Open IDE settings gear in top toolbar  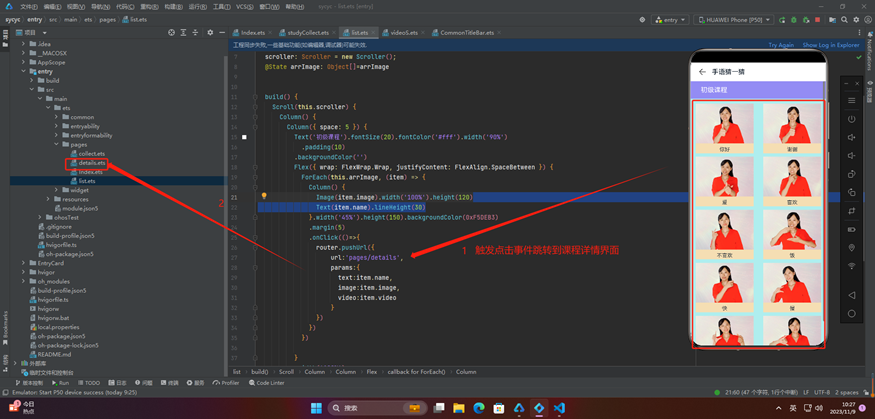857,20
